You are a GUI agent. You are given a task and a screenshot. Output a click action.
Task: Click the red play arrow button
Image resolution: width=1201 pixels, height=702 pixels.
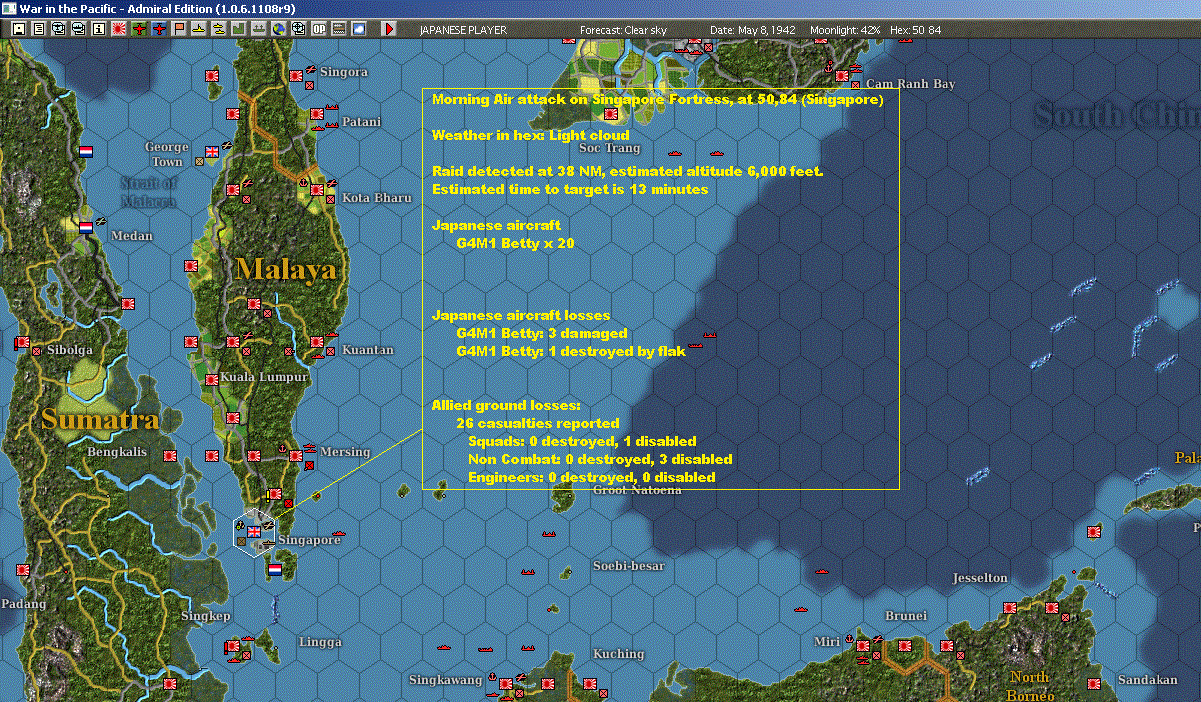[389, 30]
